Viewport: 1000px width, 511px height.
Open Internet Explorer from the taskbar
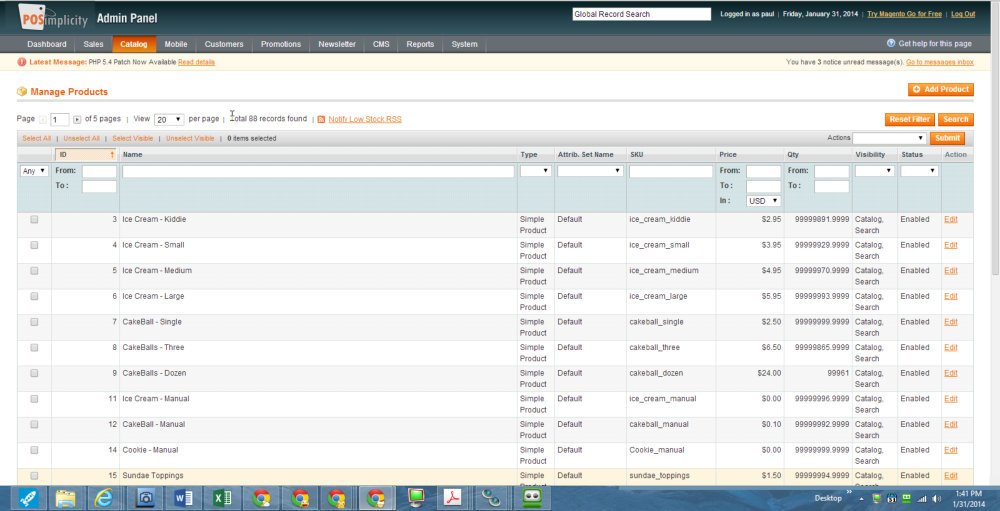102,497
